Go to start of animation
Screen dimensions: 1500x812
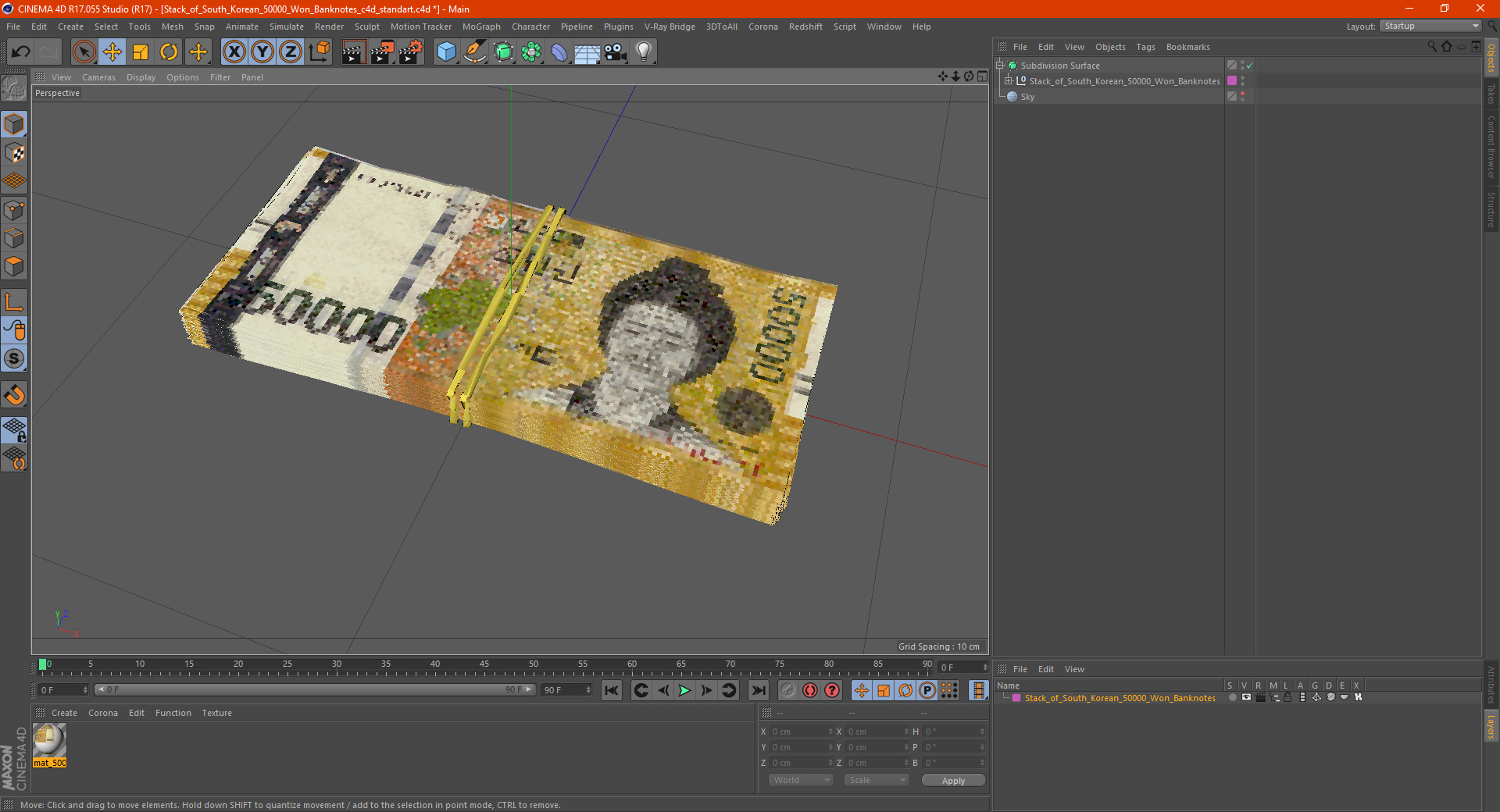tap(612, 690)
